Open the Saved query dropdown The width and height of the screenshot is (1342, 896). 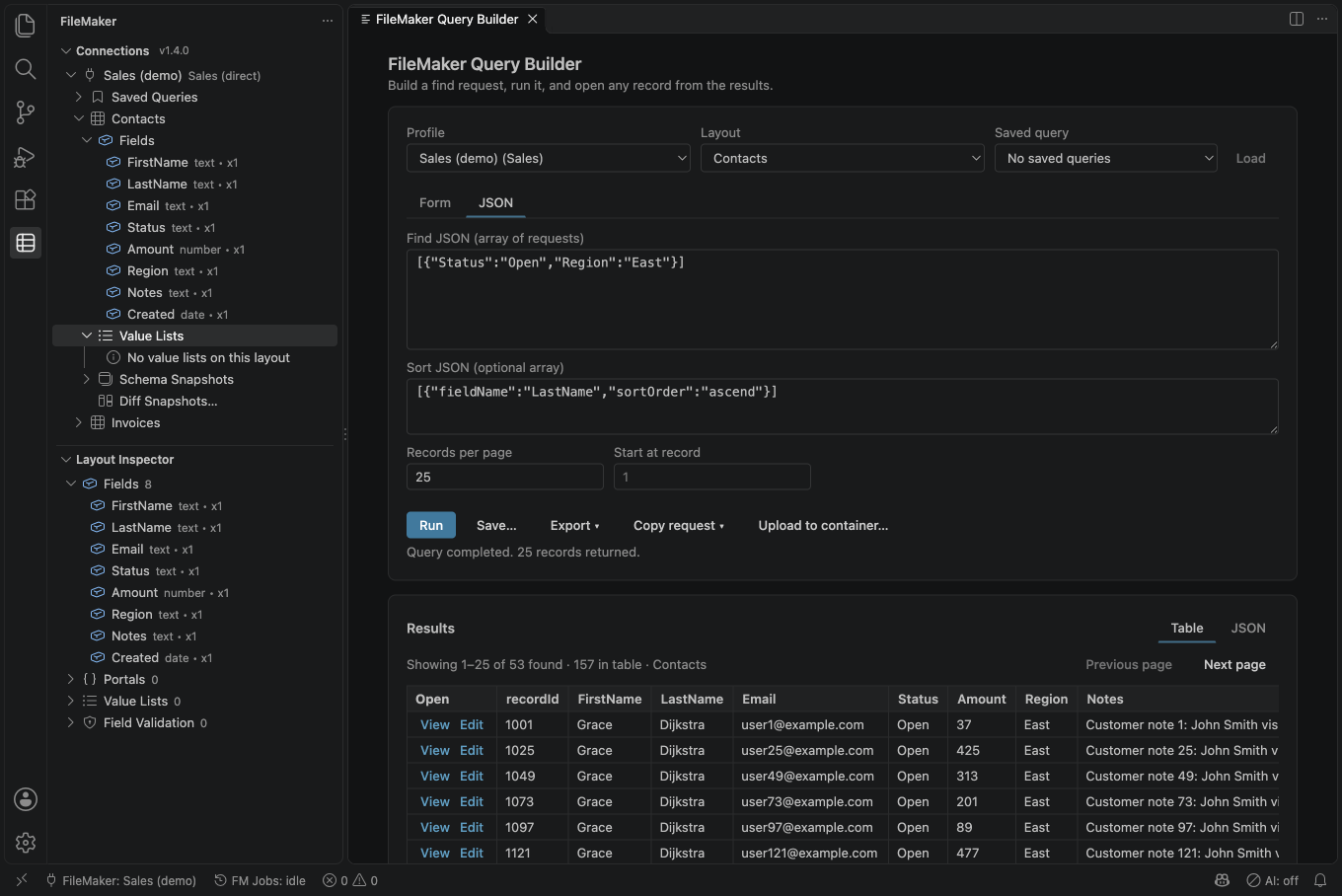1107,158
